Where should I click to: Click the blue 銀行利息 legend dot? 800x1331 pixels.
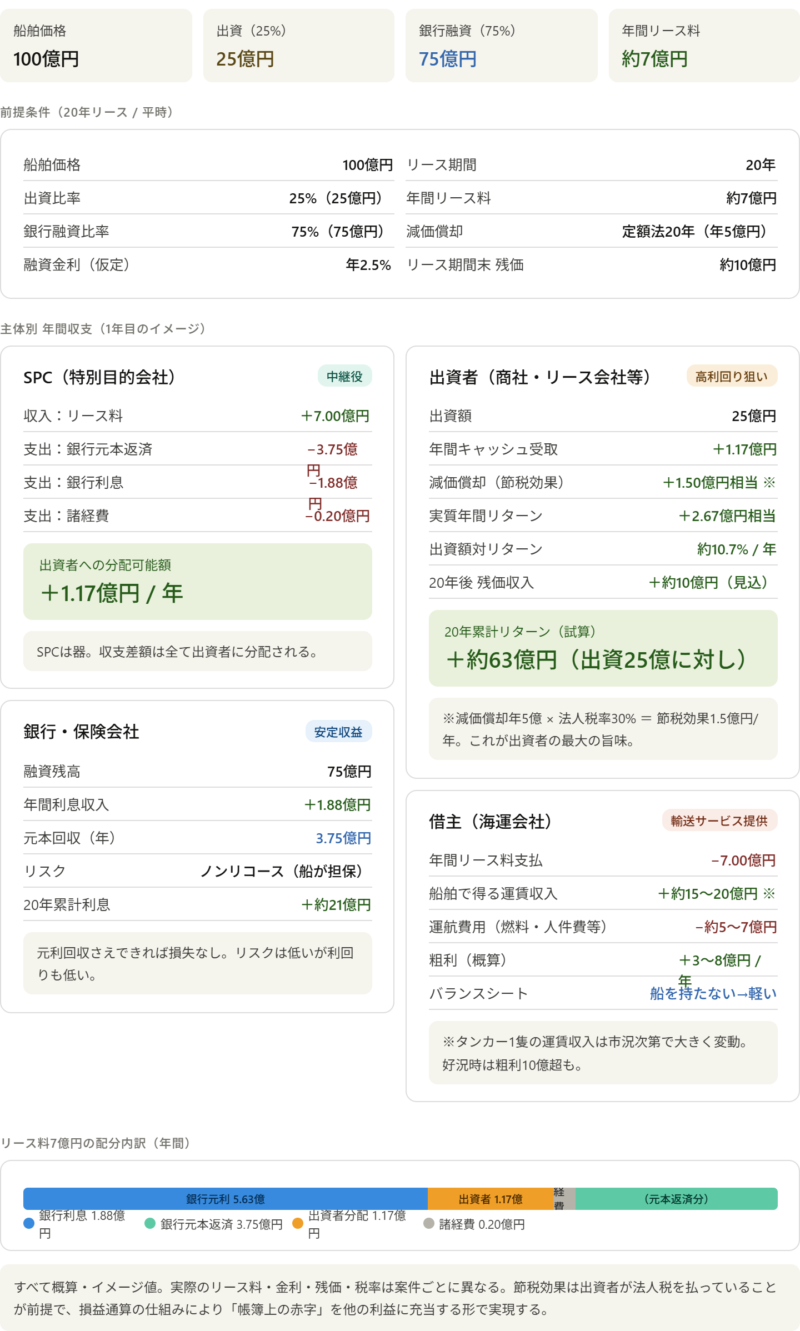coord(29,1223)
